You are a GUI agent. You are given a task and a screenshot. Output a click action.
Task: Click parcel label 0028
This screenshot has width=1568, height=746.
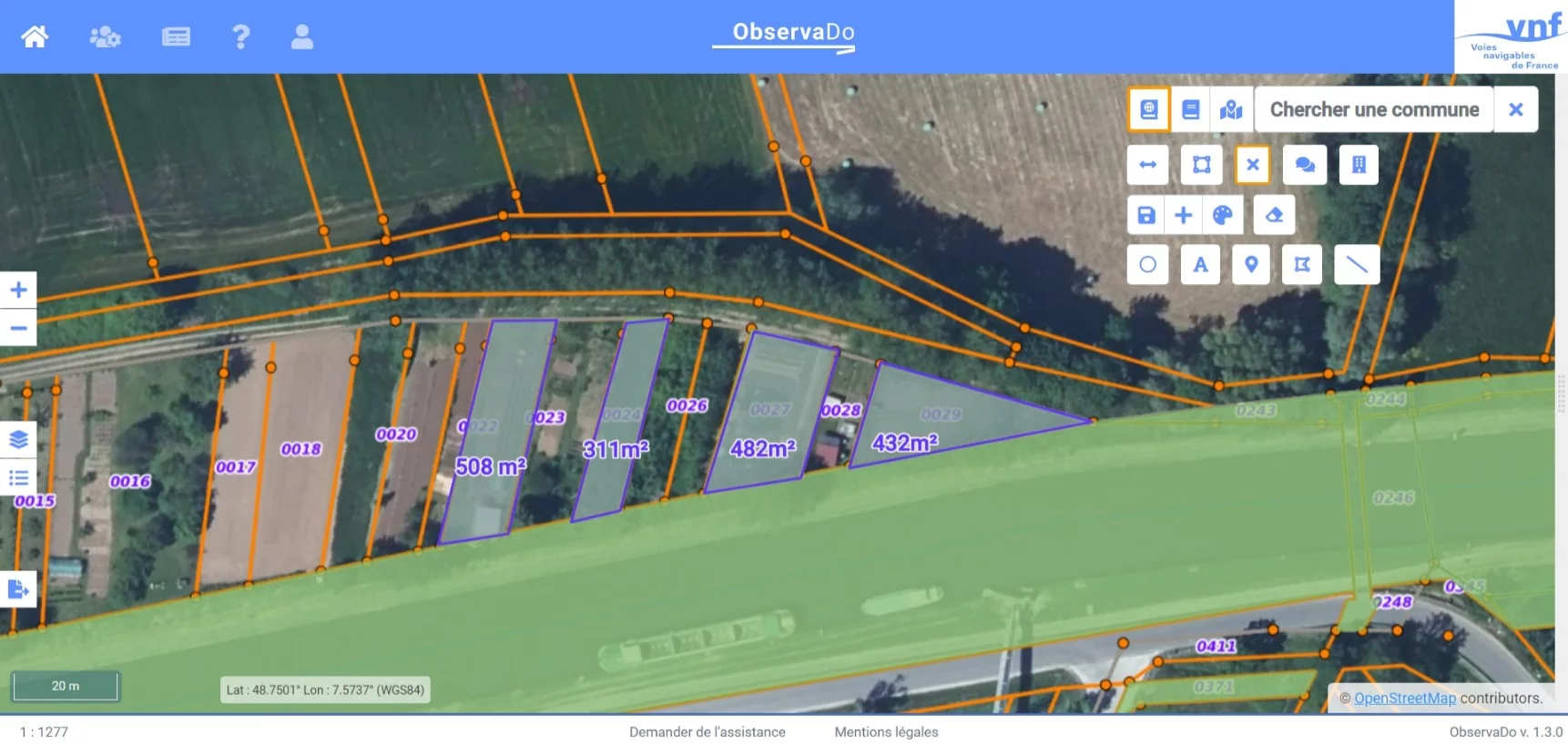(x=840, y=410)
